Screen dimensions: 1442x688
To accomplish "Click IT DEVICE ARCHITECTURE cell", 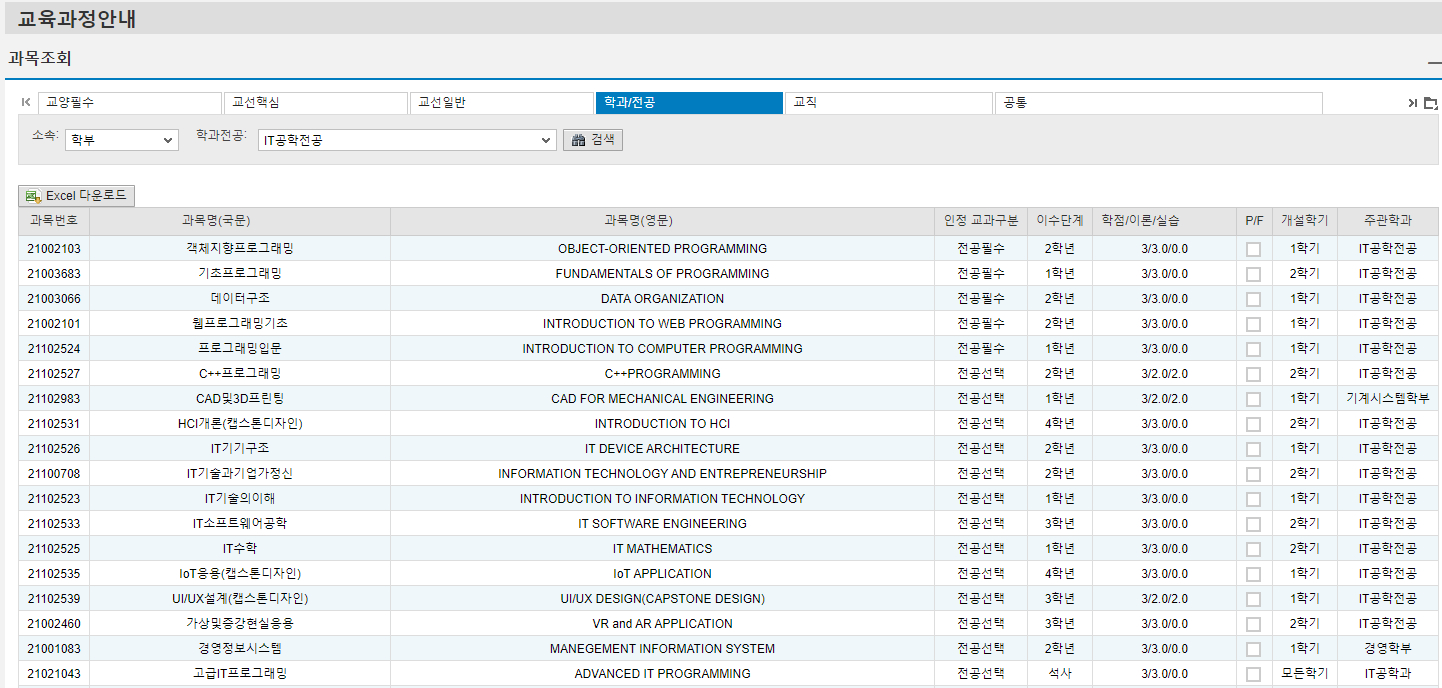I will click(662, 449).
